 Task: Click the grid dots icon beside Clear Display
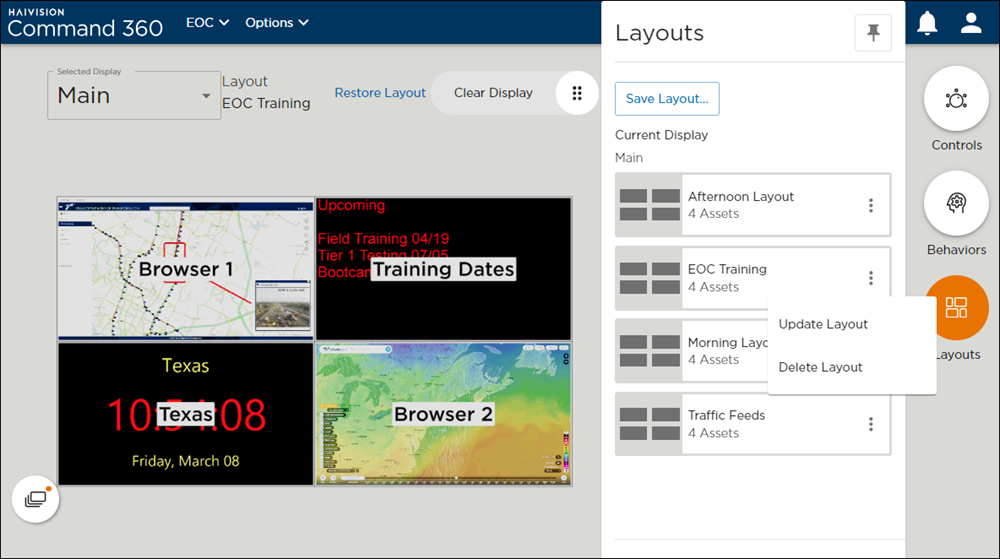[577, 93]
